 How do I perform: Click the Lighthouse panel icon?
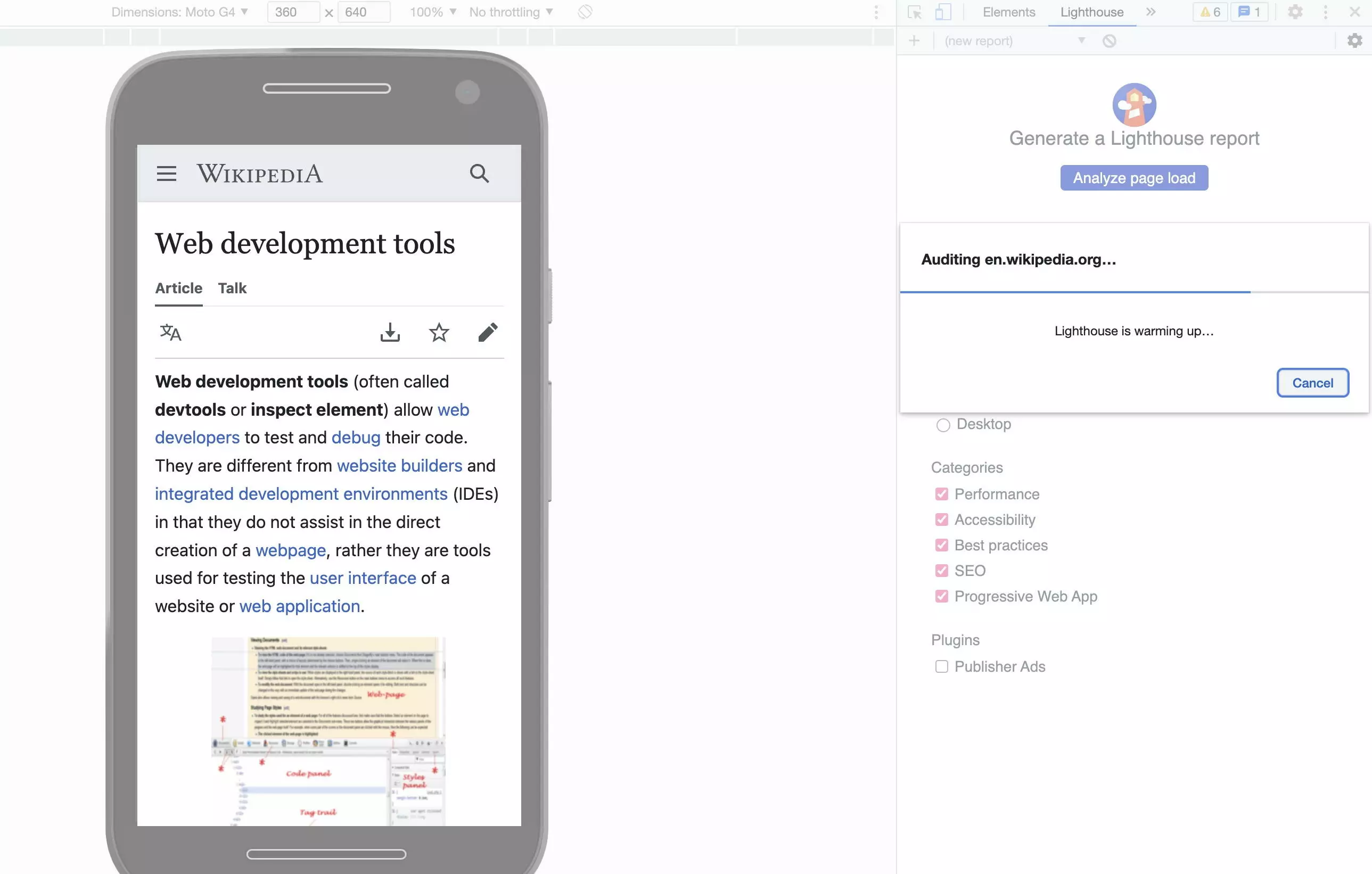click(x=1091, y=12)
